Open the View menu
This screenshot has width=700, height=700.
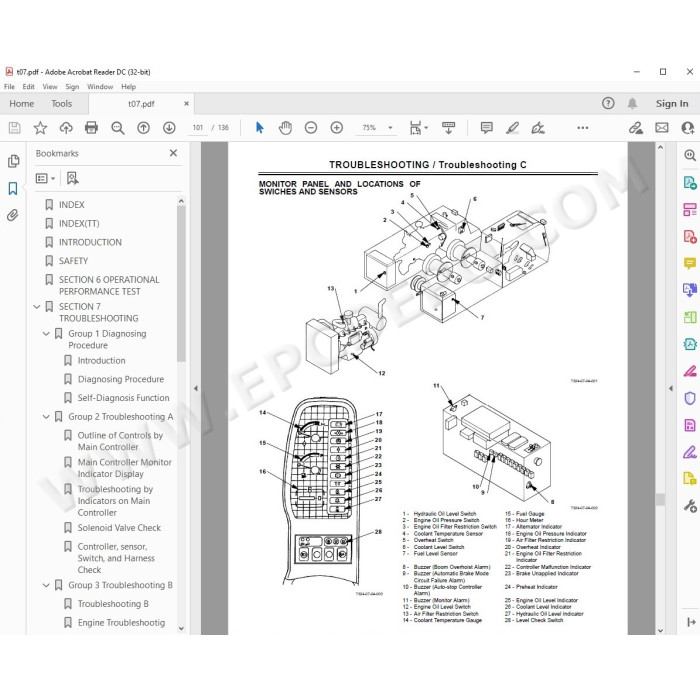coord(50,87)
